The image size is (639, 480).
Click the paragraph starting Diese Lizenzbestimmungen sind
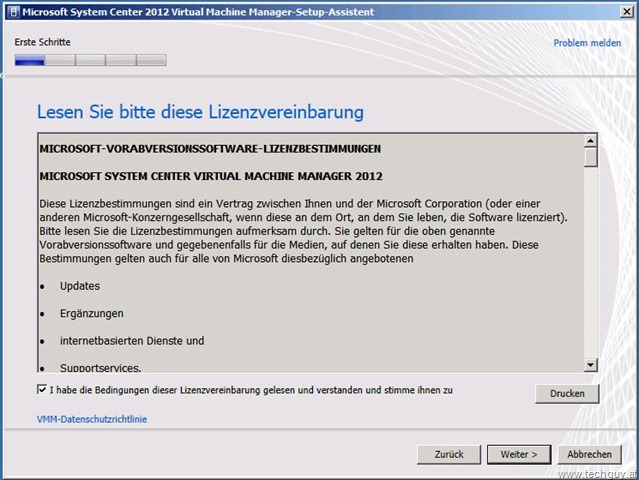(x=304, y=231)
